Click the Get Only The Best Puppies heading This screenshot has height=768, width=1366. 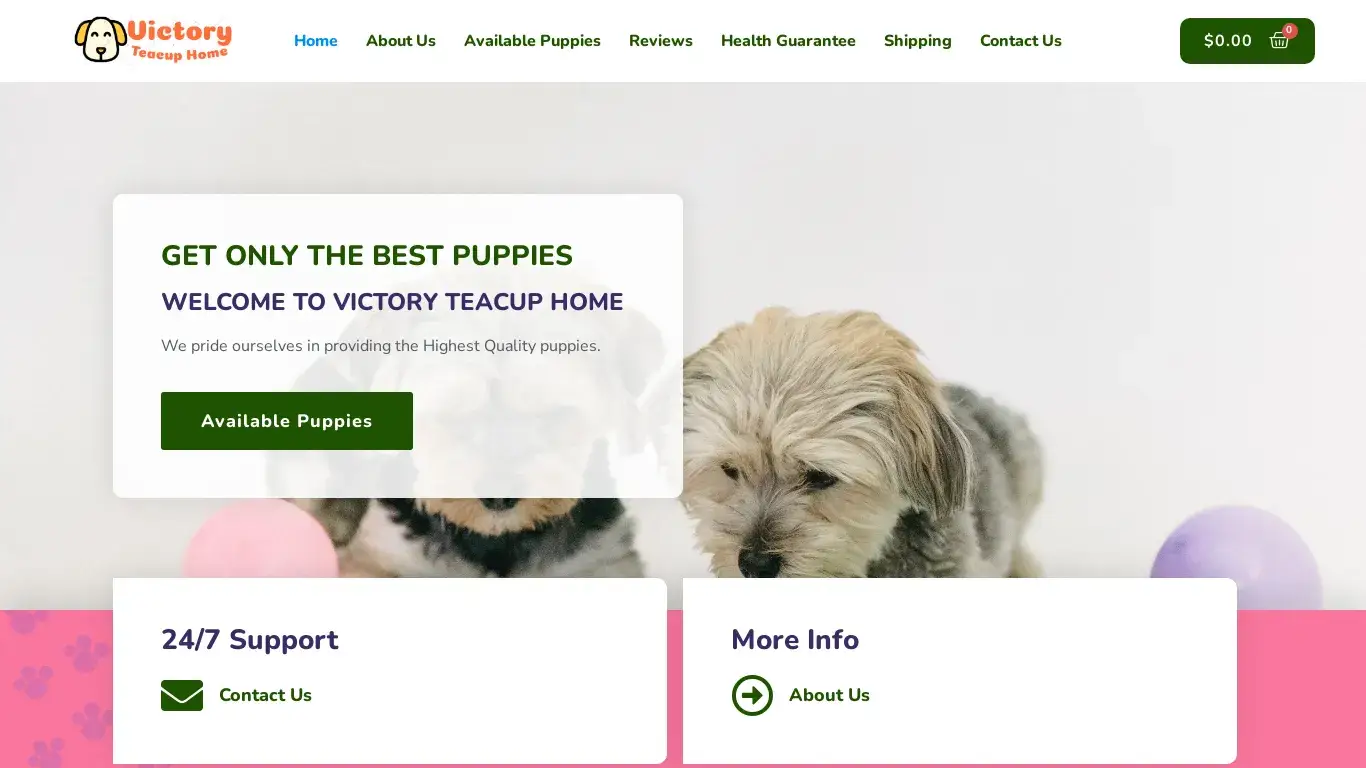pyautogui.click(x=367, y=256)
